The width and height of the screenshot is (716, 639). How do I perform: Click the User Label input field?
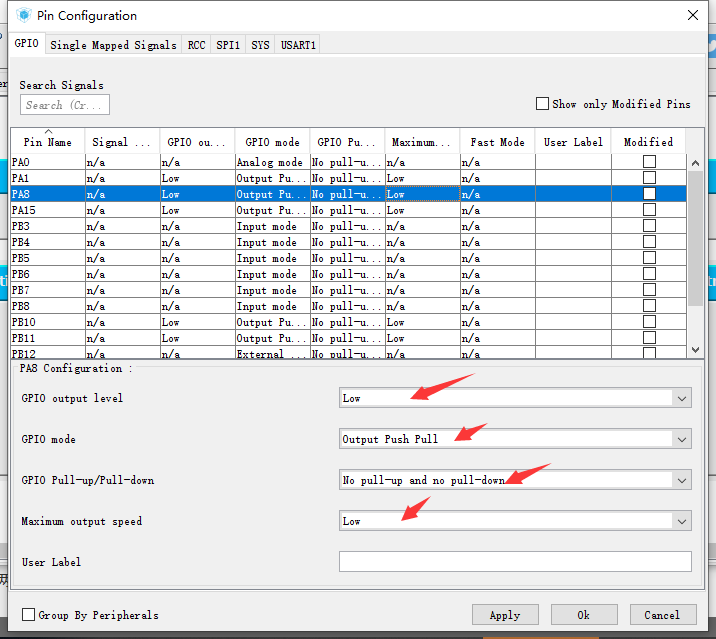[x=515, y=561]
